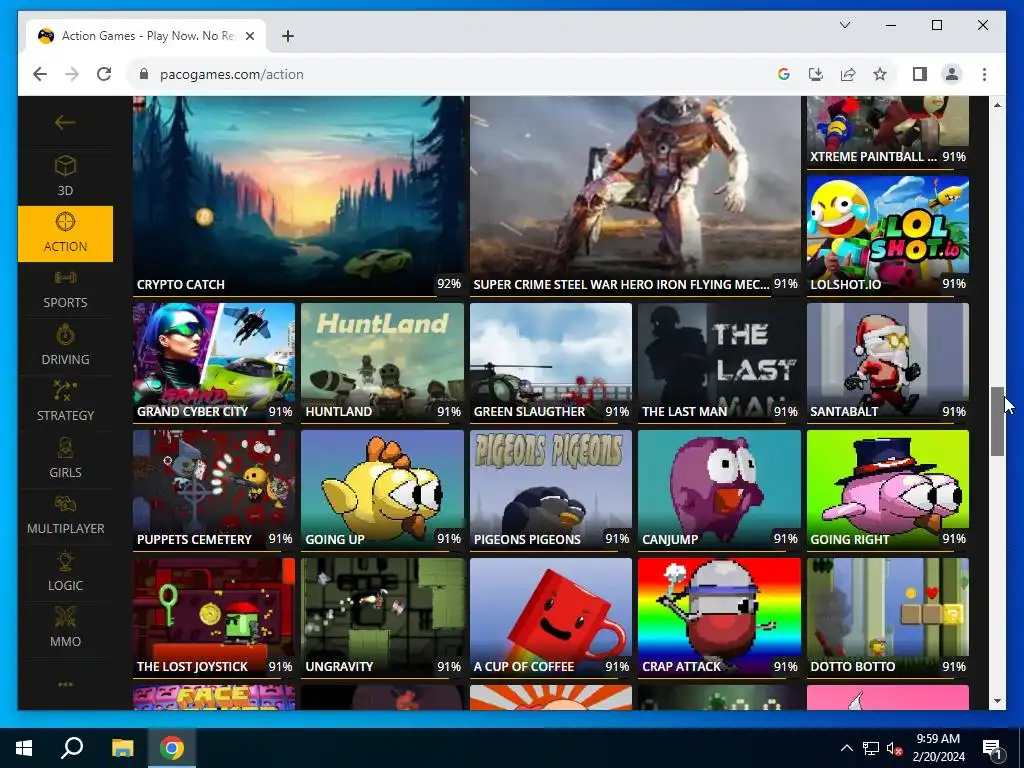View site info via padlock icon

coord(144,74)
